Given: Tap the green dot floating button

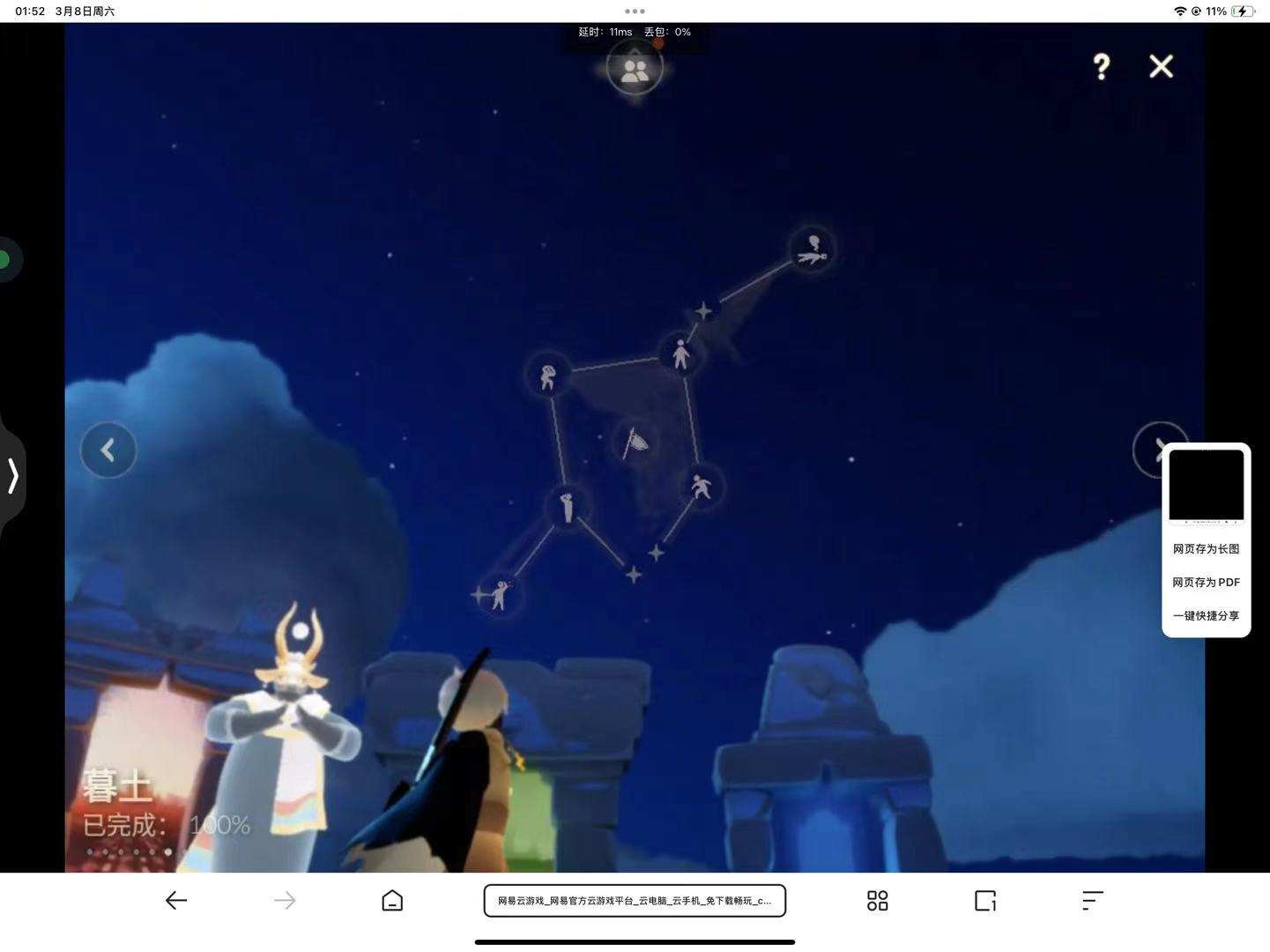Looking at the screenshot, I should pos(5,259).
